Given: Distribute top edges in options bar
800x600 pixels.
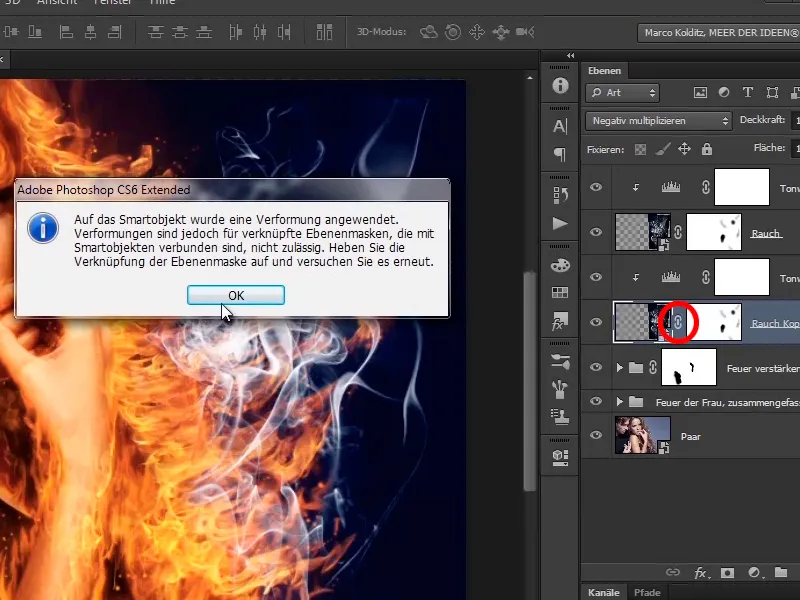Looking at the screenshot, I should (156, 32).
